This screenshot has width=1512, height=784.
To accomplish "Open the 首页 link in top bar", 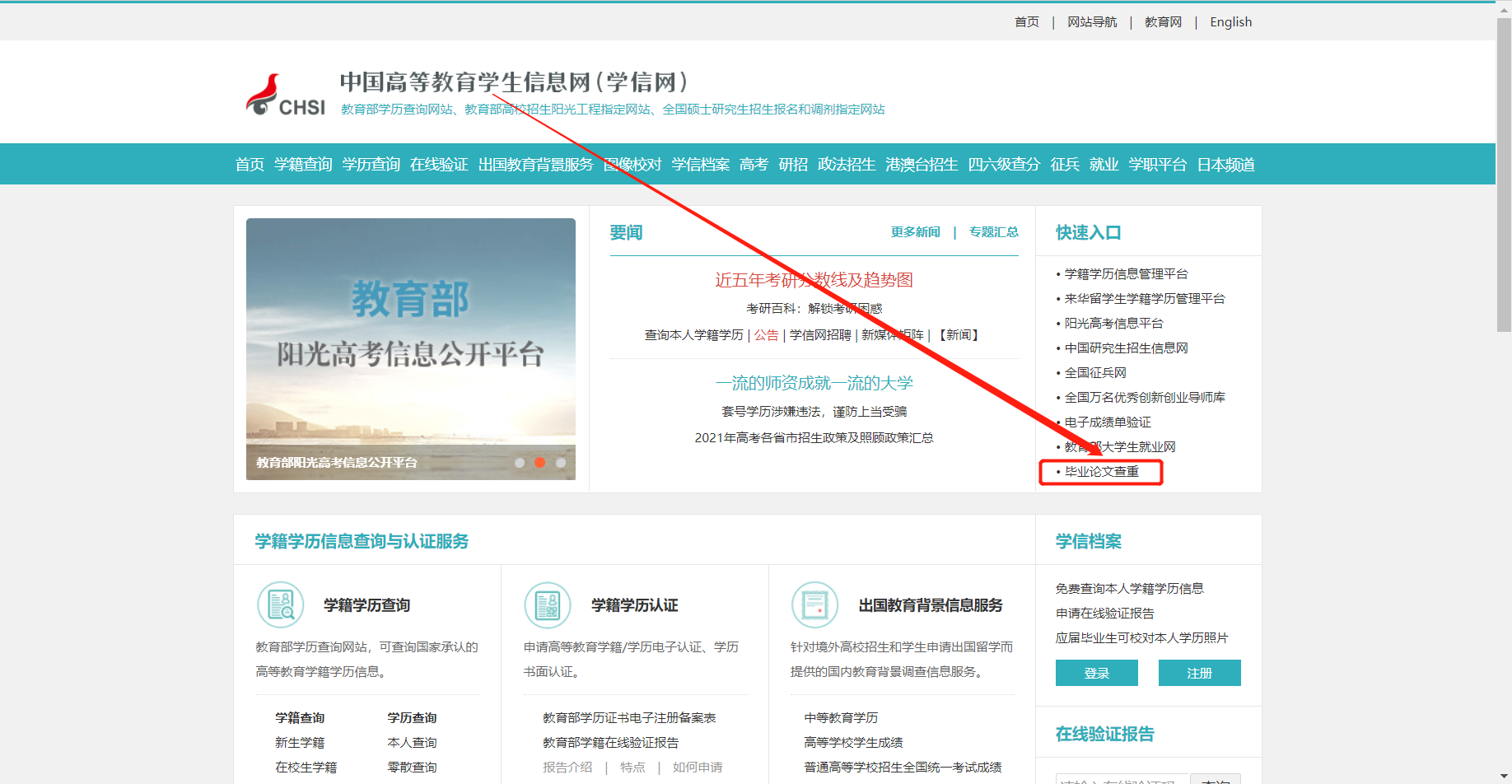I will point(1027,22).
